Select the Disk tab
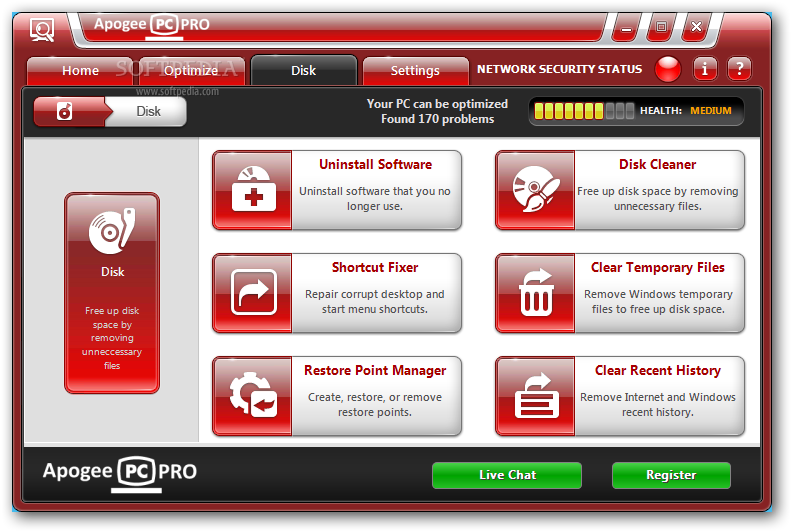The height and width of the screenshot is (532, 792). click(x=303, y=70)
